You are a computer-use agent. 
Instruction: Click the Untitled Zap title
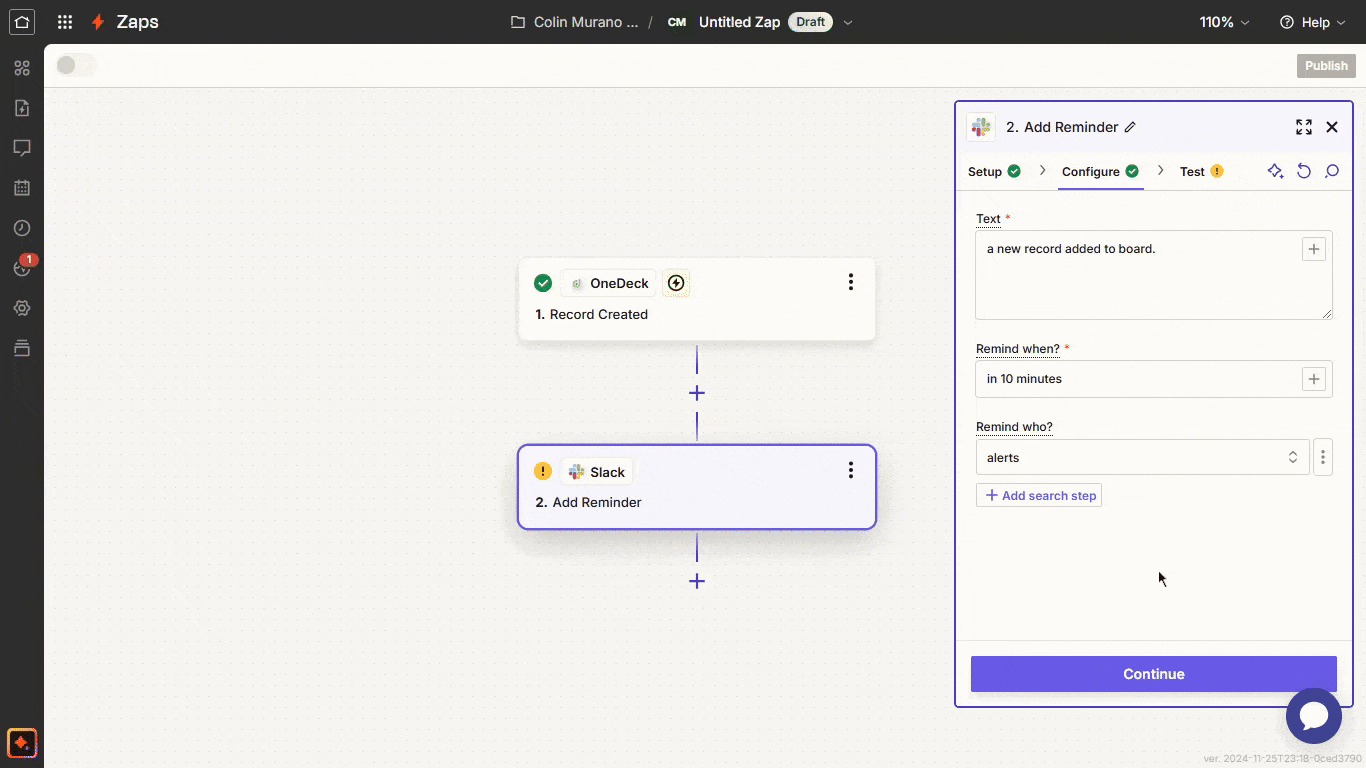coord(739,22)
